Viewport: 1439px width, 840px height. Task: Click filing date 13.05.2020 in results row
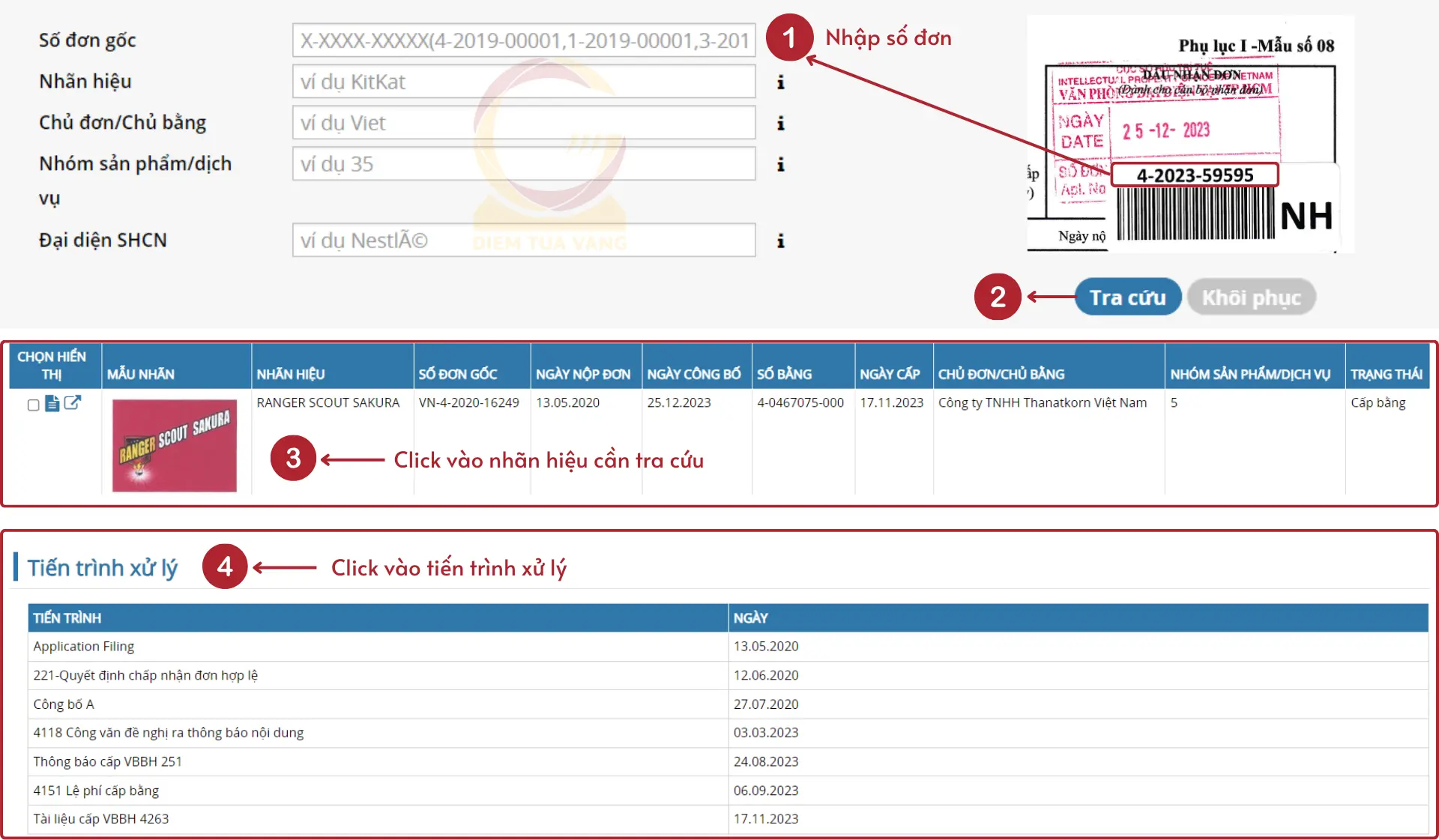[x=568, y=402]
